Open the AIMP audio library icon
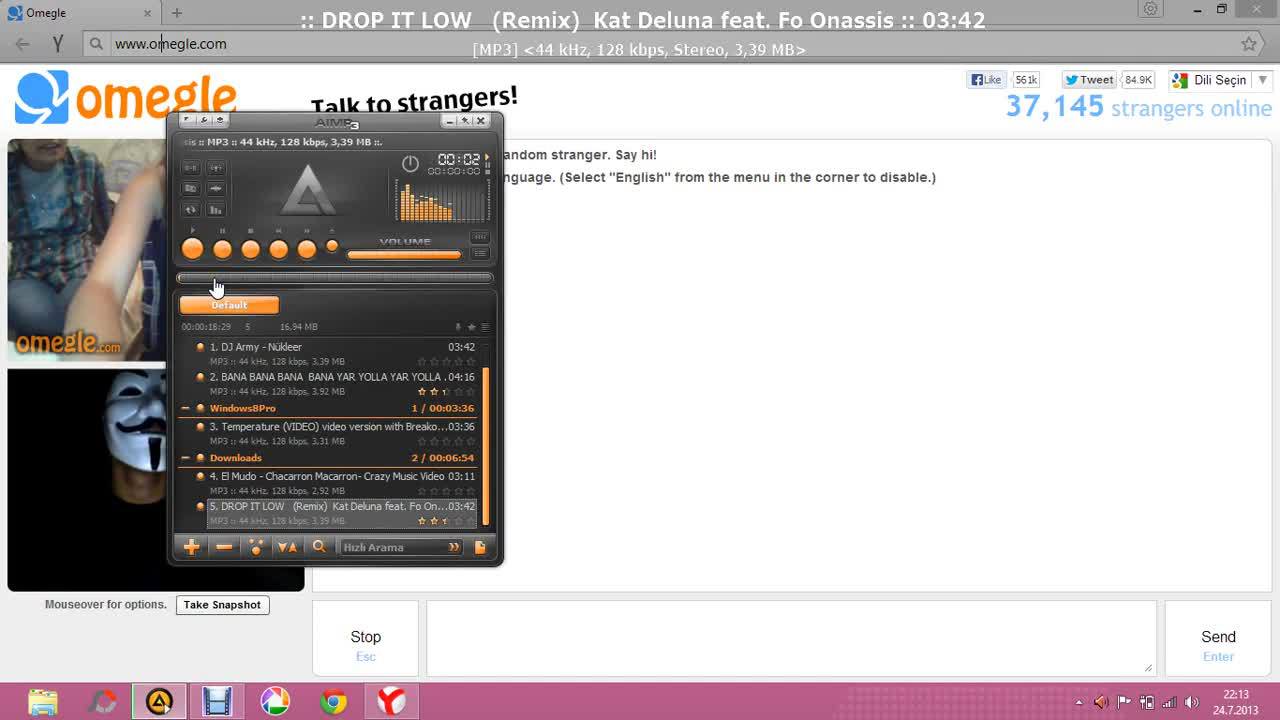This screenshot has width=1280, height=720. pyautogui.click(x=190, y=188)
